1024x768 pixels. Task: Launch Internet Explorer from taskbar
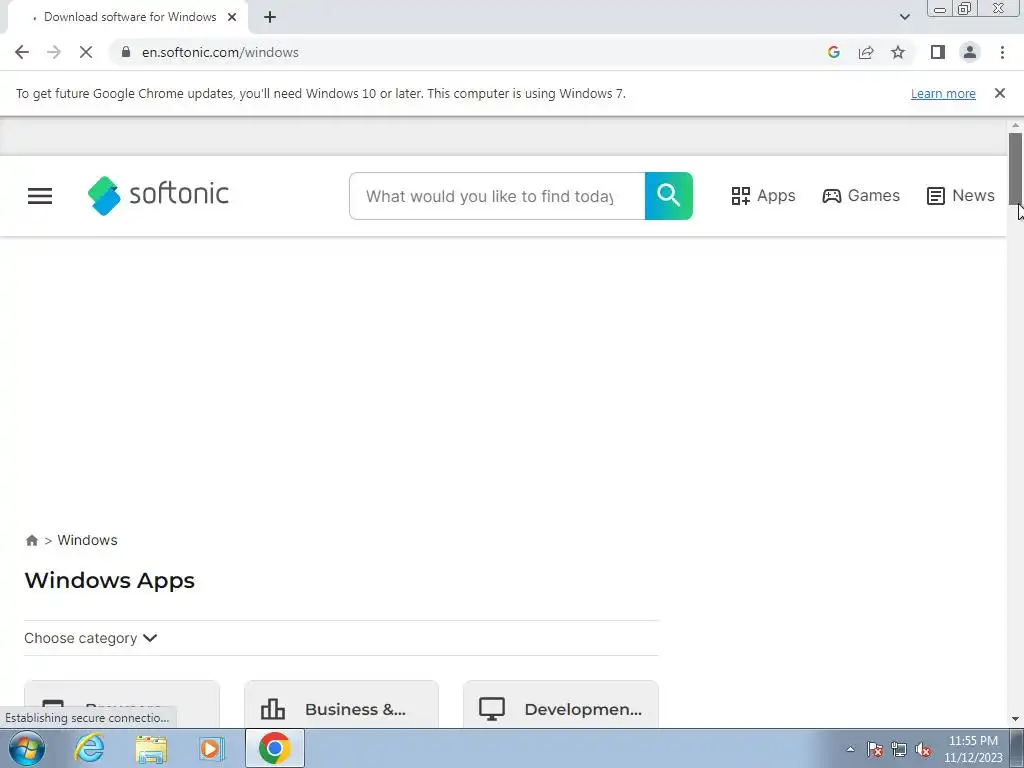point(89,748)
